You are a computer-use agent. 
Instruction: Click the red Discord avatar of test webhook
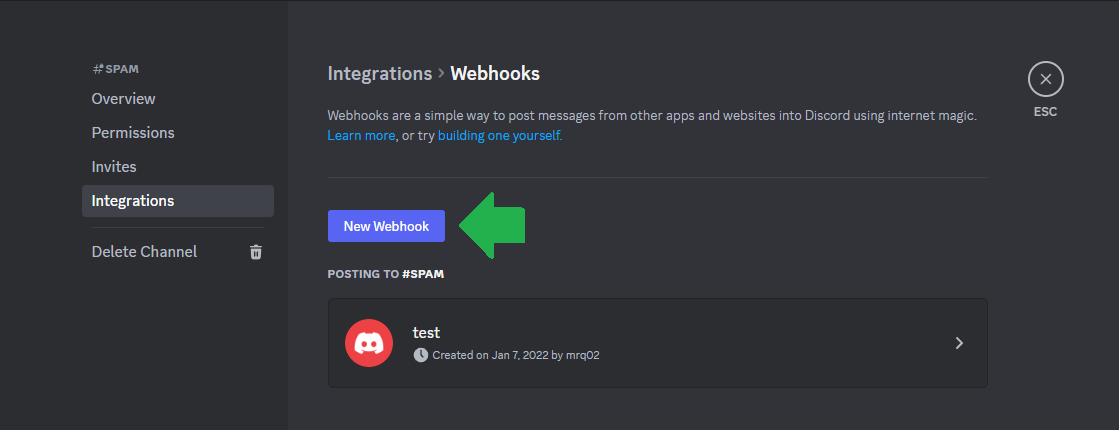[x=369, y=343]
